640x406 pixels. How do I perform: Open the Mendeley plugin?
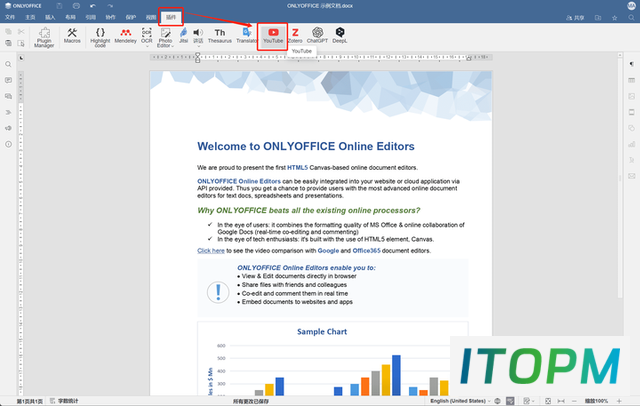125,35
